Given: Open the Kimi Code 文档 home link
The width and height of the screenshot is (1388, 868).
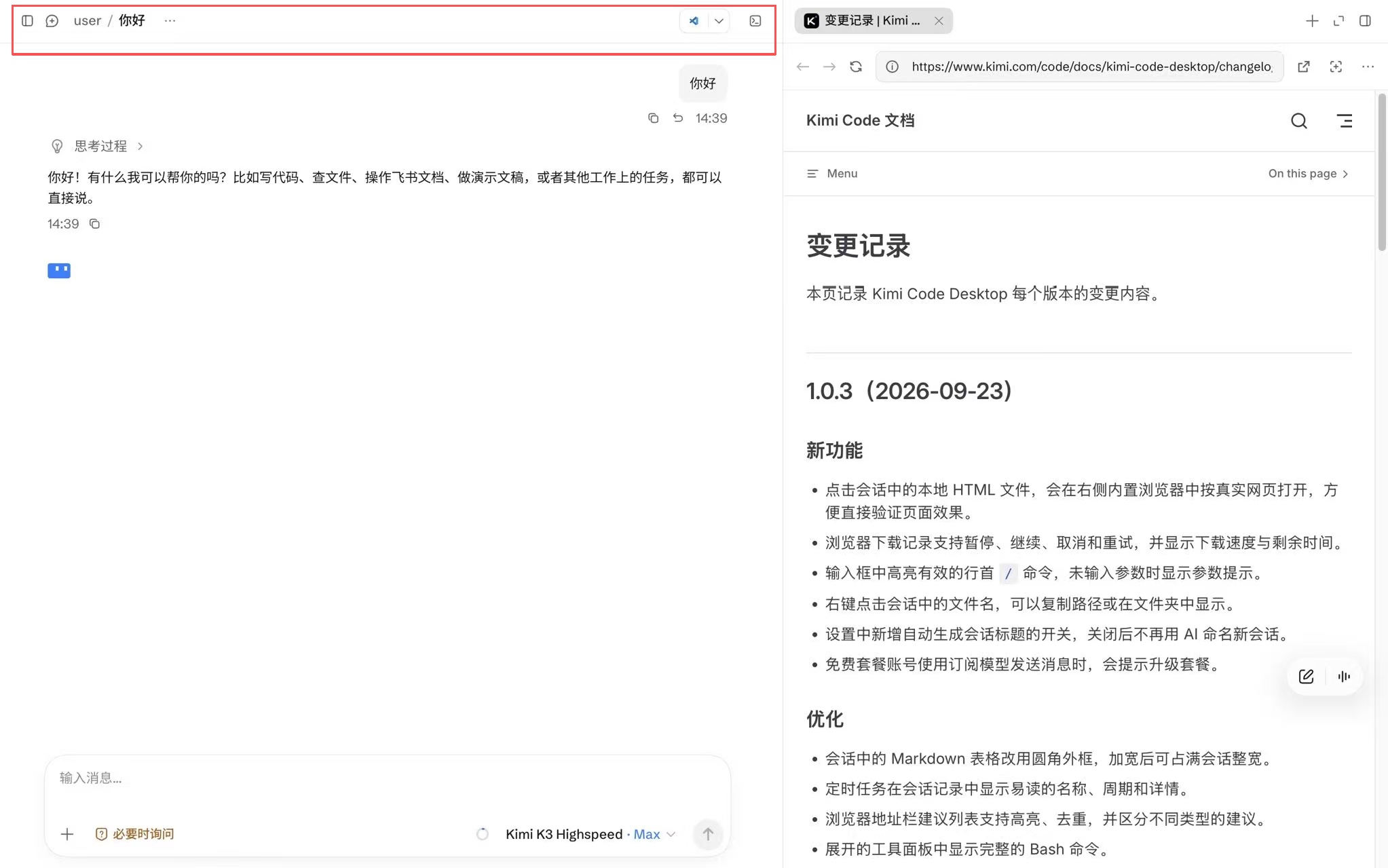Looking at the screenshot, I should coord(860,121).
